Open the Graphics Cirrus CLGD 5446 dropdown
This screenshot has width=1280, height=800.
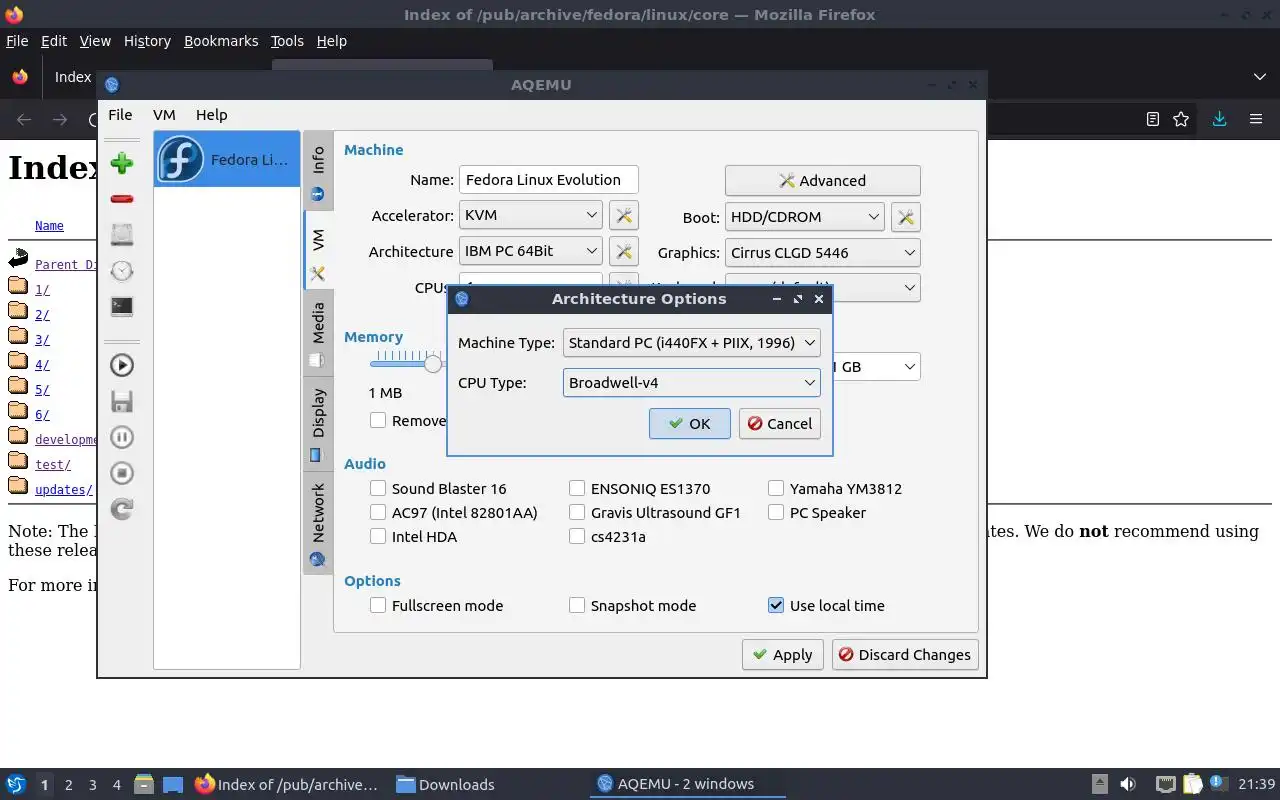point(823,252)
